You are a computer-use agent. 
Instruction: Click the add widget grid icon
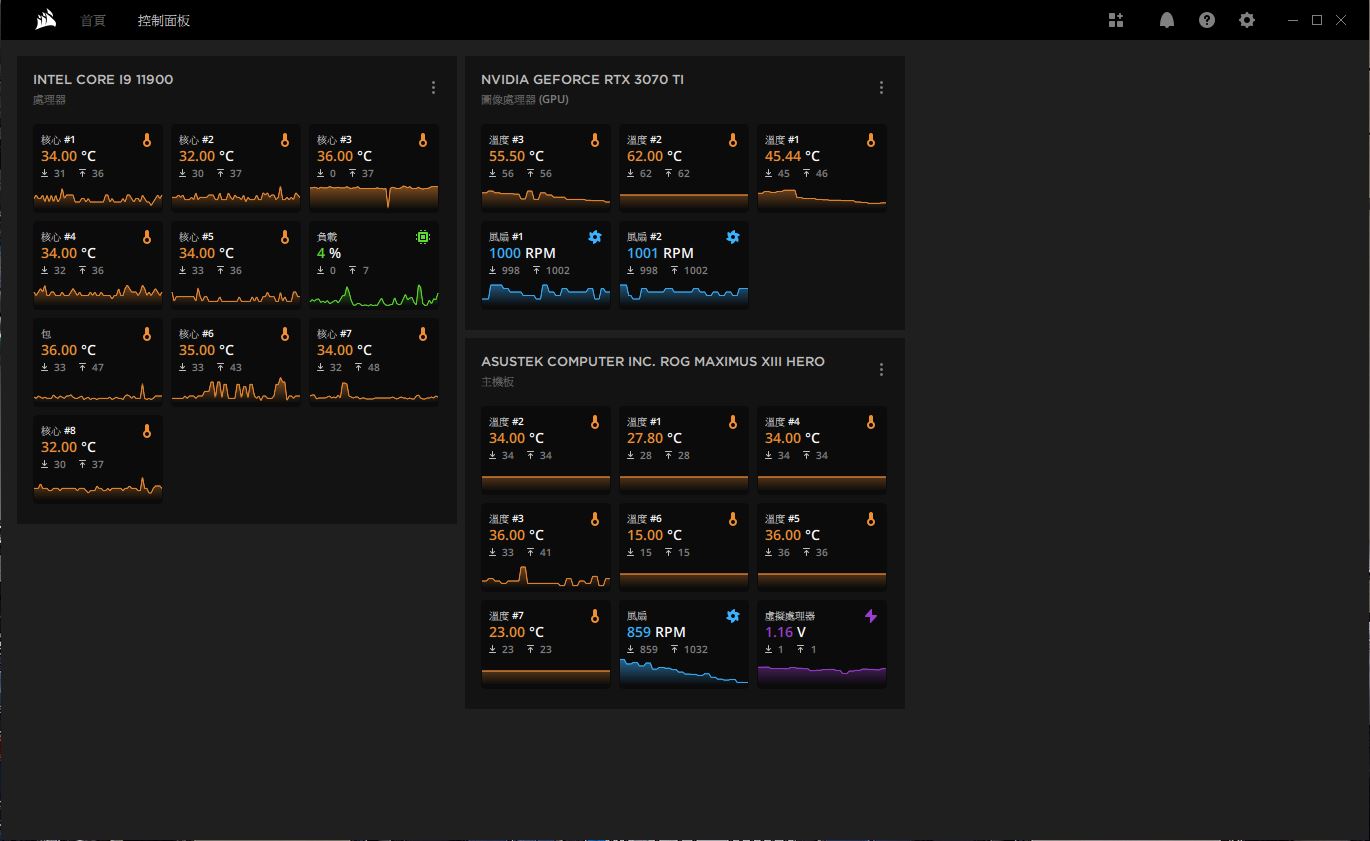(1116, 20)
